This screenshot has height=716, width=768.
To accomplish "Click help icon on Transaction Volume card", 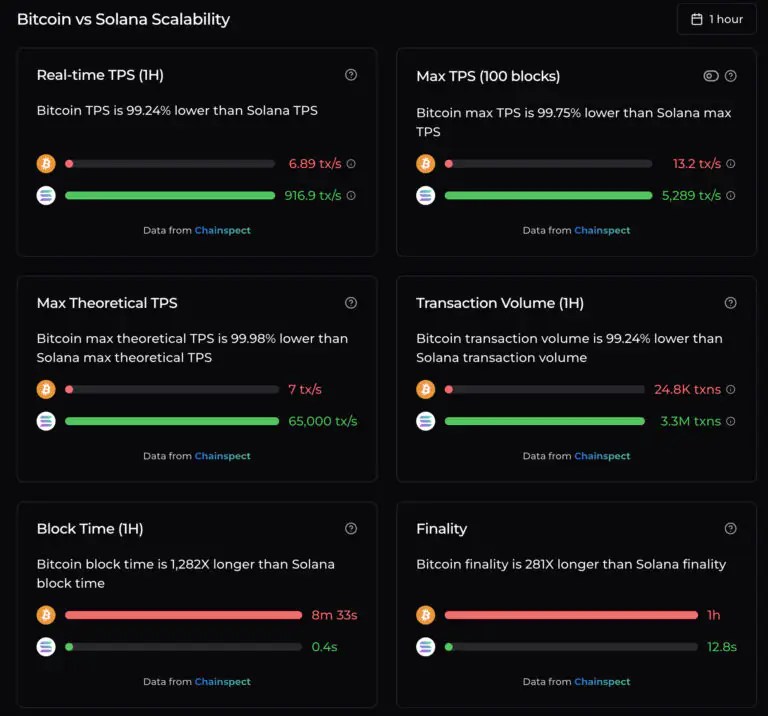I will click(x=731, y=303).
